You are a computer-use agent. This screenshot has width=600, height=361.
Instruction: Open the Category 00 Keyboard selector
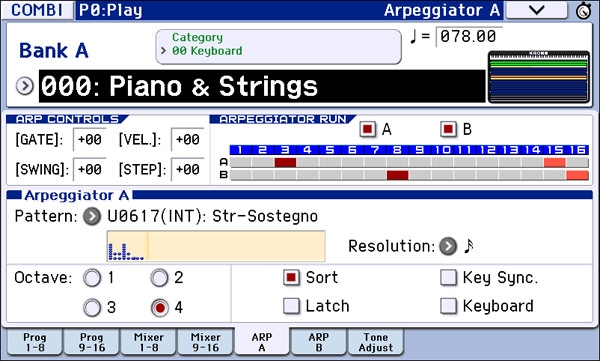(x=279, y=47)
